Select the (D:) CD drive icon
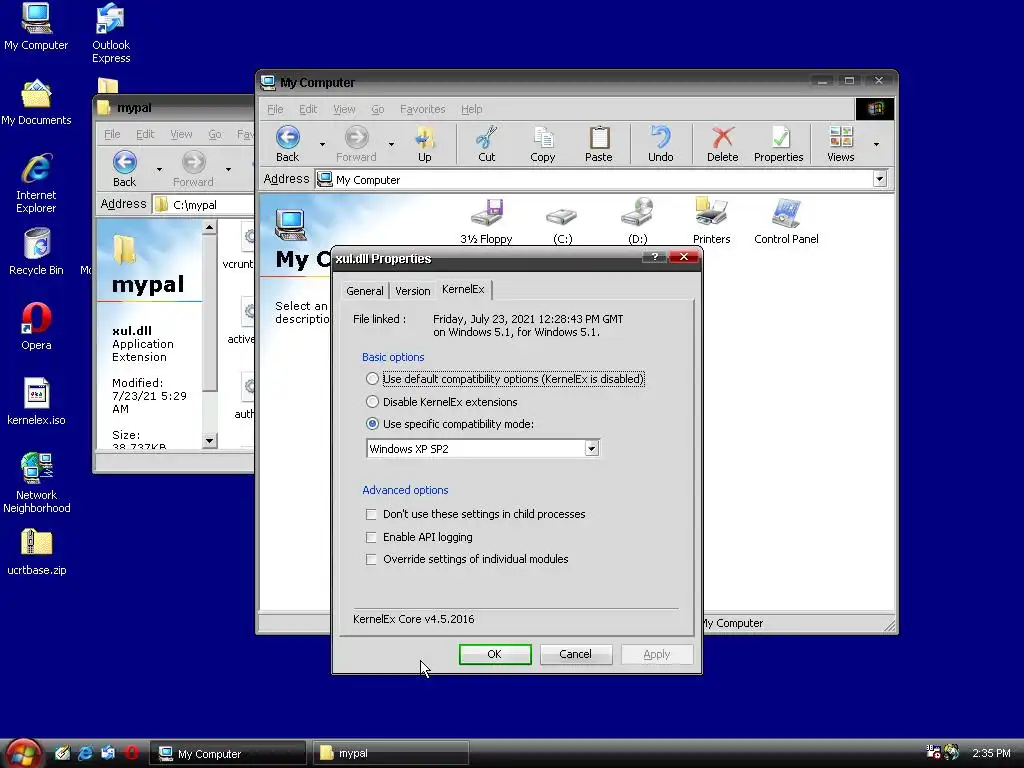 pyautogui.click(x=637, y=221)
